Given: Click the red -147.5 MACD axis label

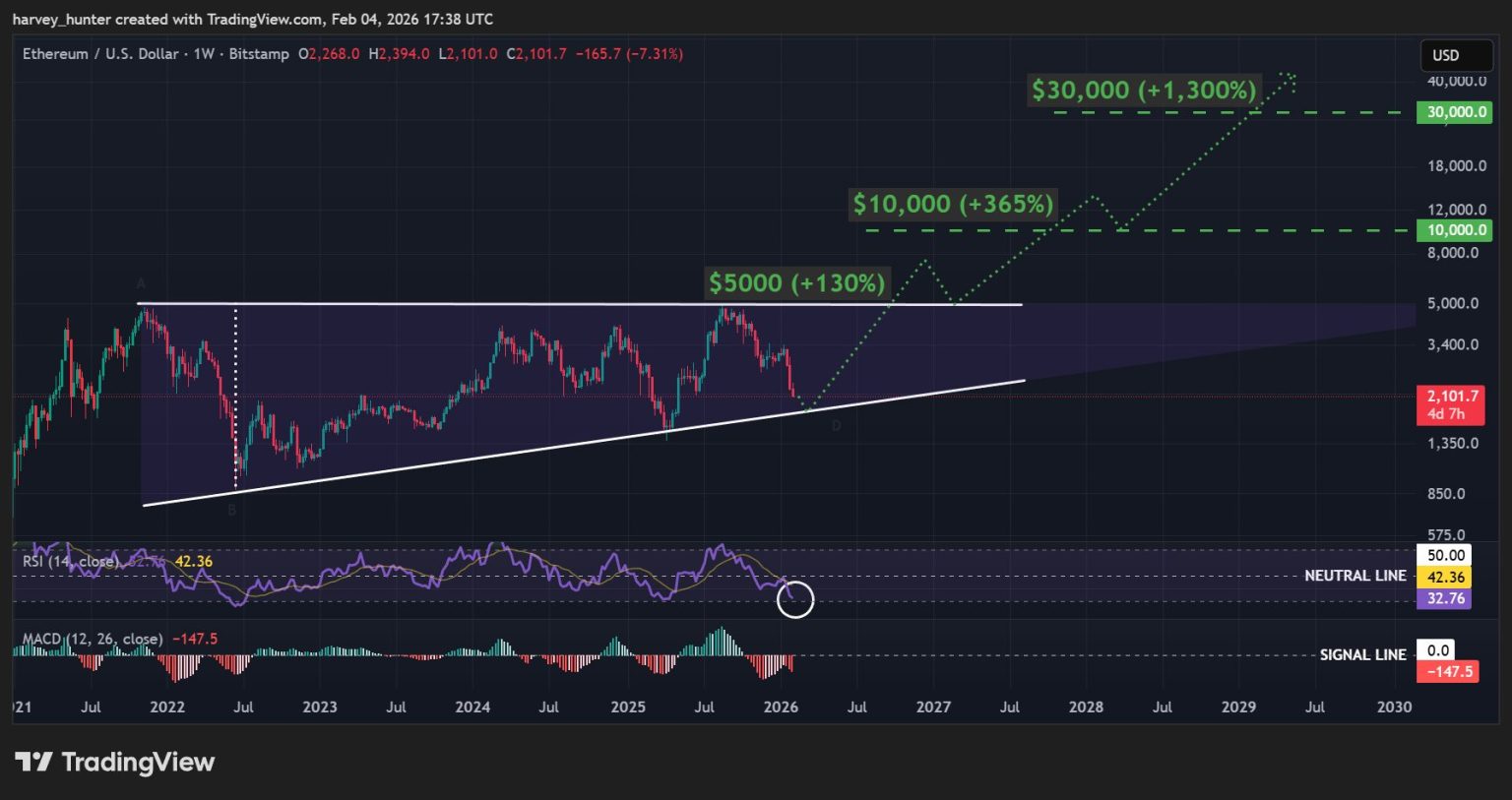Looking at the screenshot, I should coord(1446,671).
